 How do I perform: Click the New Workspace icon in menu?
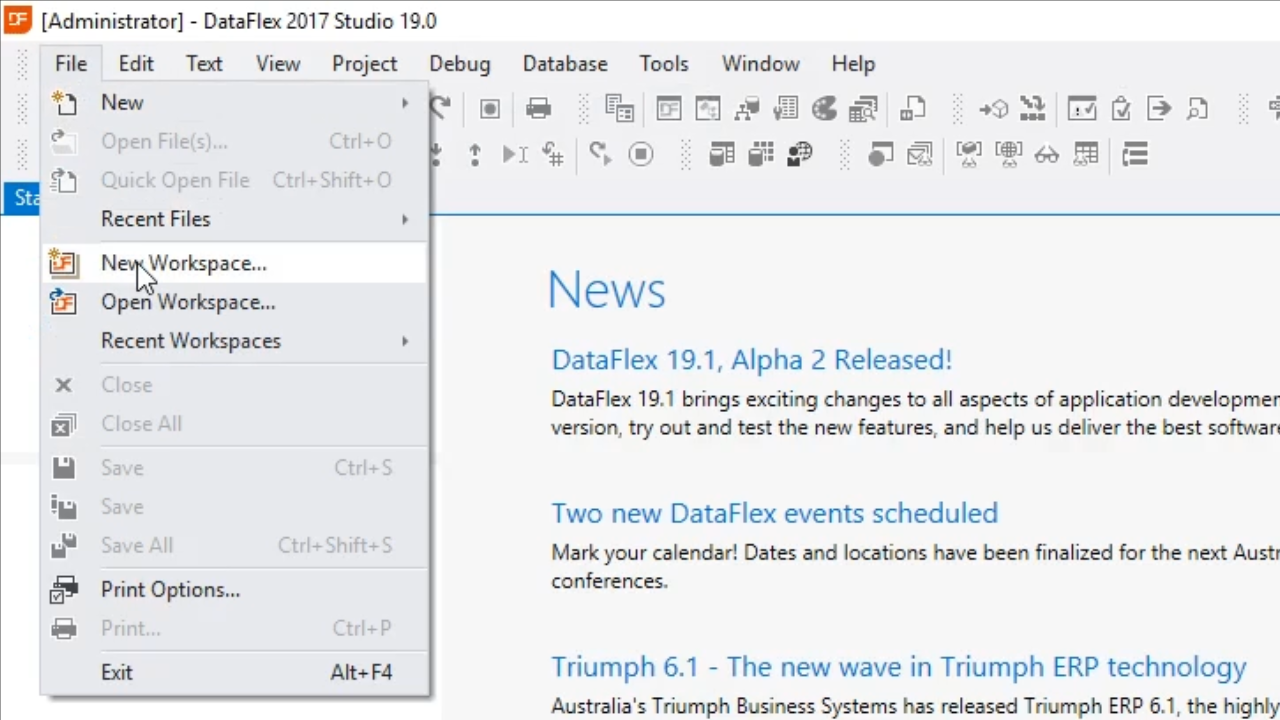pos(63,263)
